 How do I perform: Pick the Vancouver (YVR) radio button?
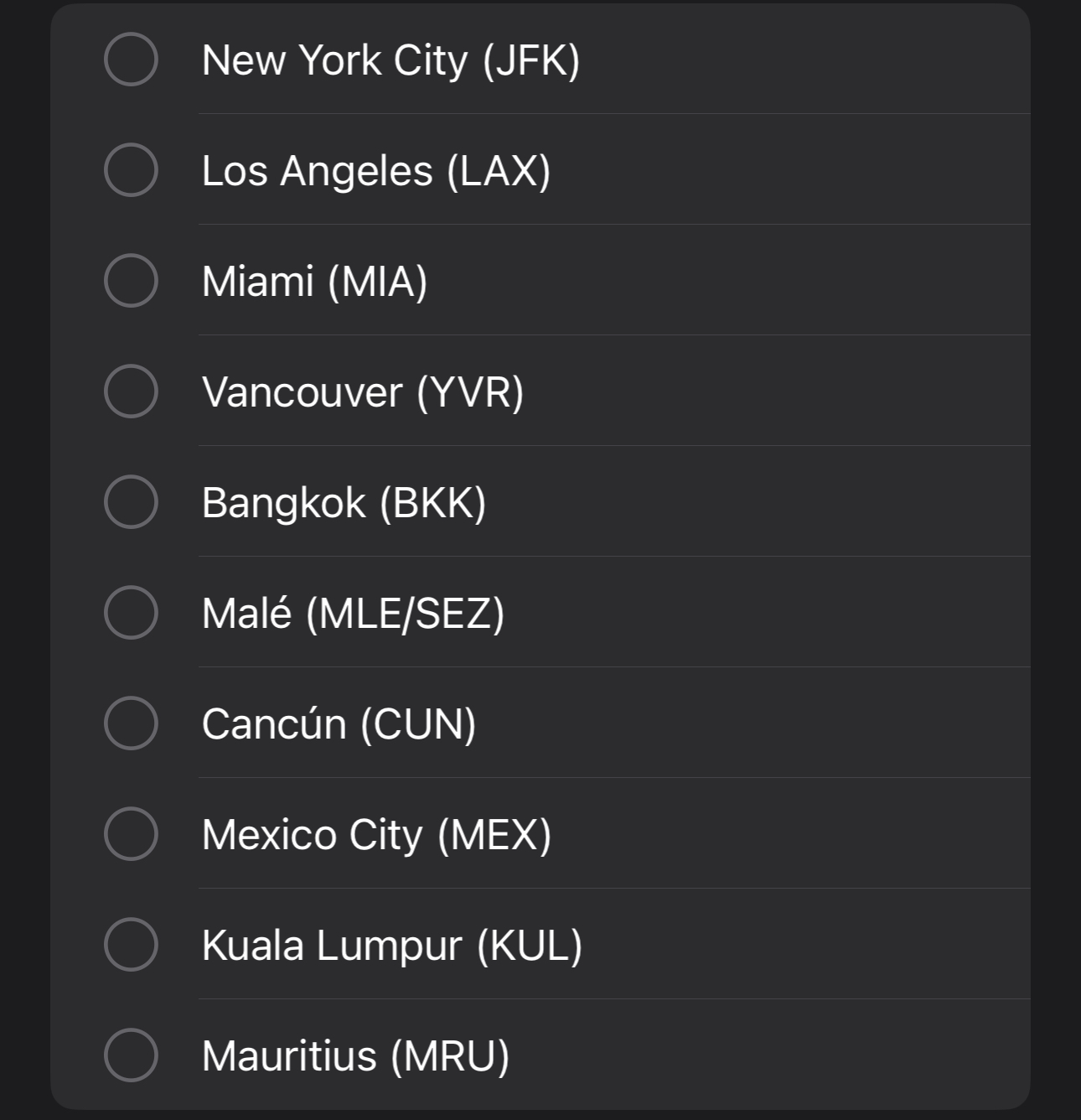click(131, 391)
